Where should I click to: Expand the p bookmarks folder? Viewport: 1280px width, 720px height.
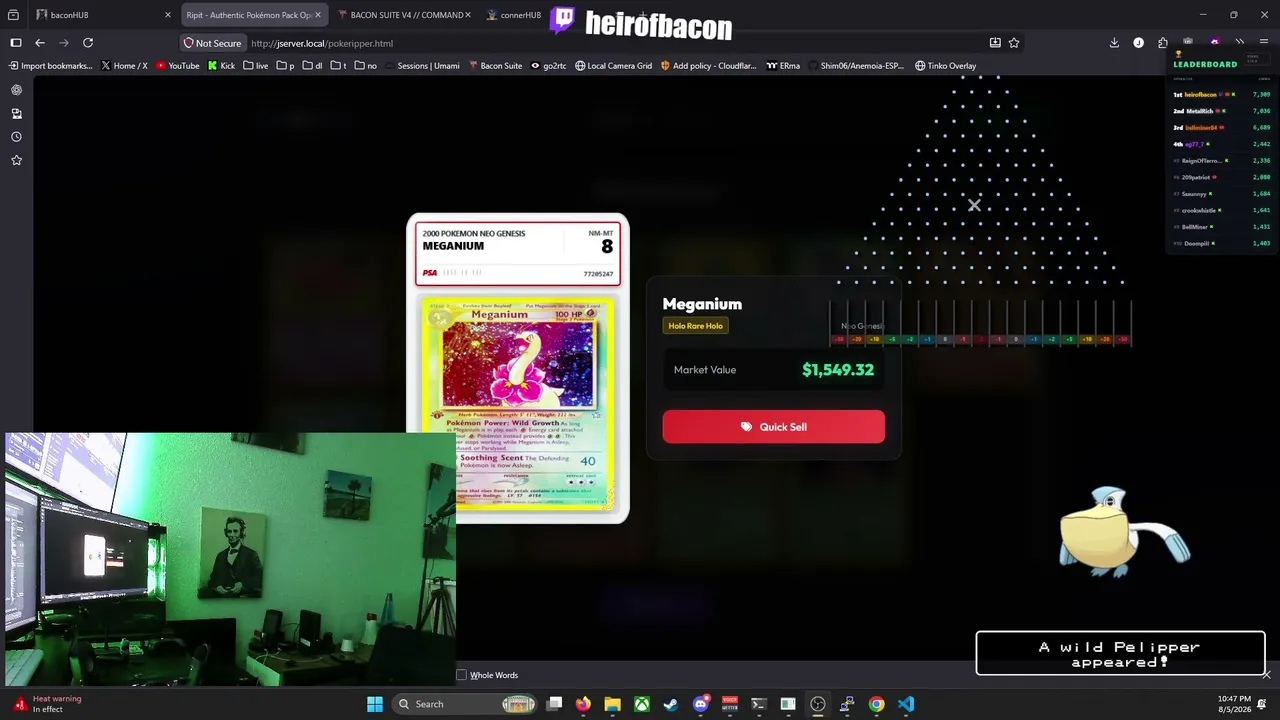click(x=285, y=66)
